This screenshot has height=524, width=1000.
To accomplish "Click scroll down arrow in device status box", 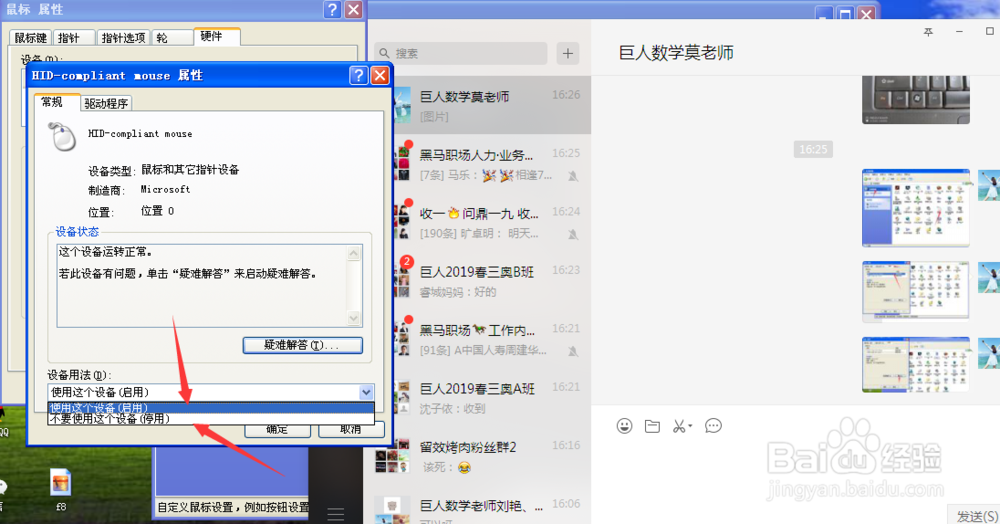I will point(354,318).
